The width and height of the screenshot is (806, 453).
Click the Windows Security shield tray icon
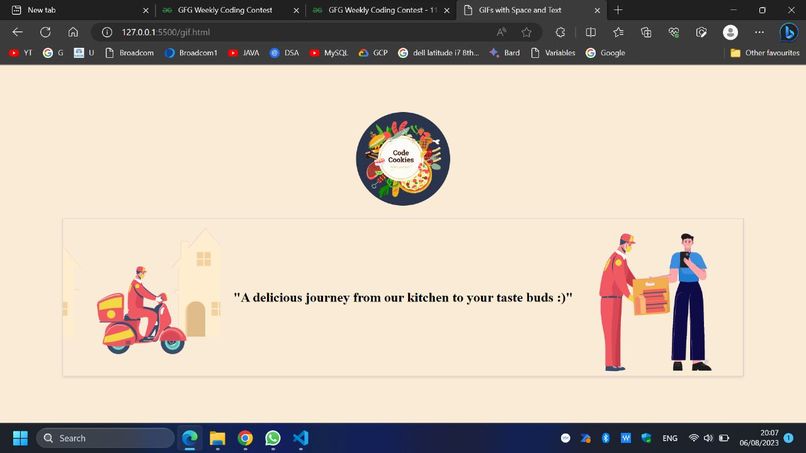tap(646, 438)
